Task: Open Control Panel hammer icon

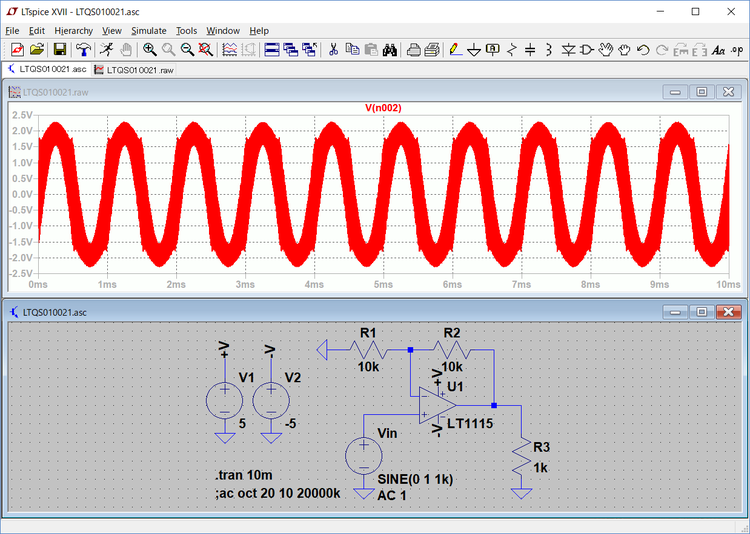Action: point(83,49)
